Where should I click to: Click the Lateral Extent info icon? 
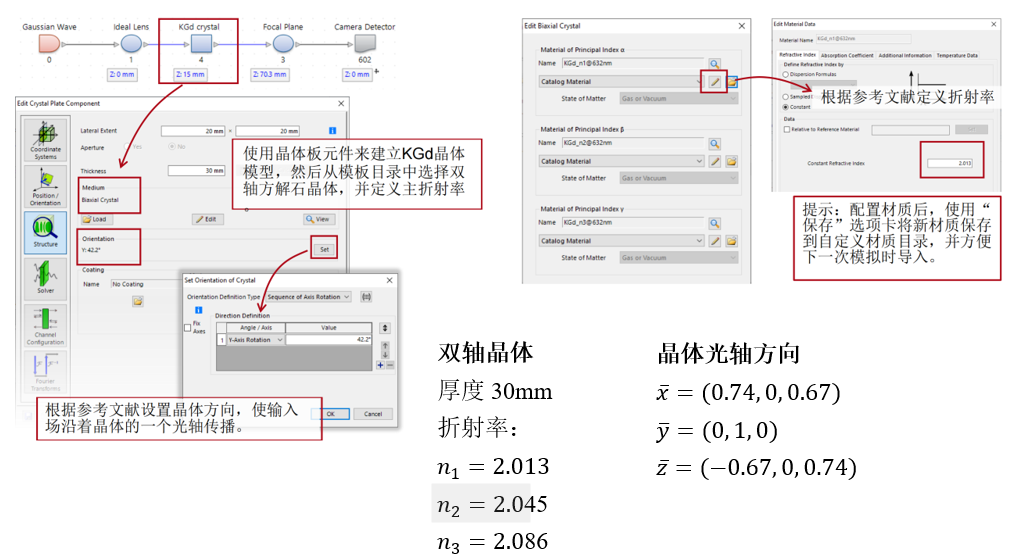coord(332,131)
